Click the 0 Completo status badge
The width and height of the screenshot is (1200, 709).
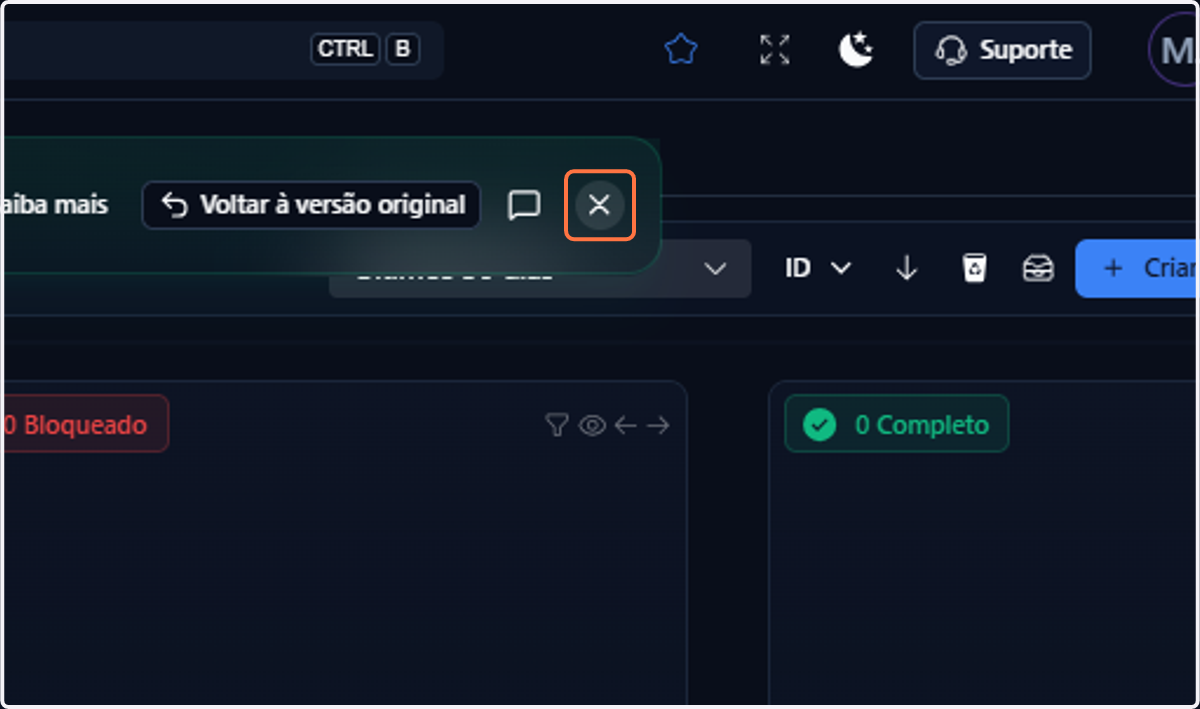pos(897,425)
